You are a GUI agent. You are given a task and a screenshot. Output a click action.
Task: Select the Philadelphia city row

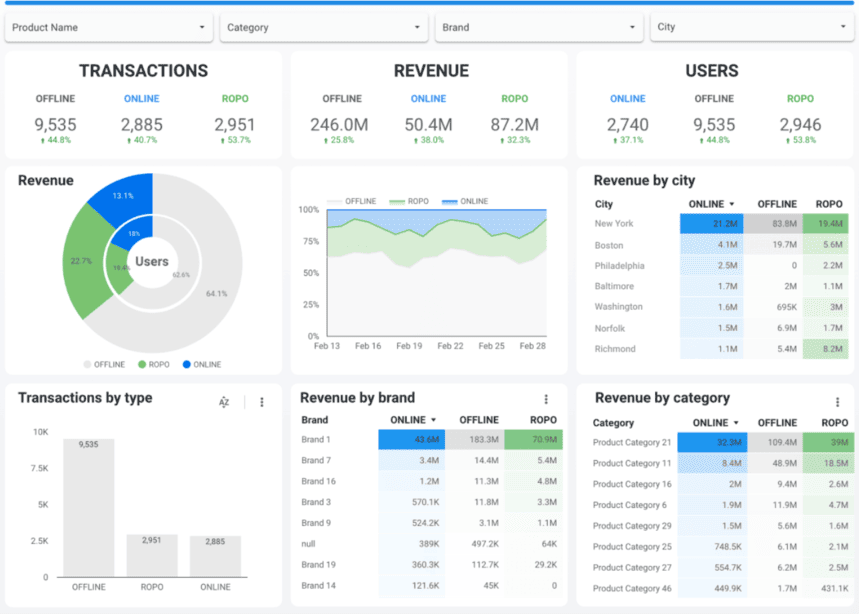(720, 266)
